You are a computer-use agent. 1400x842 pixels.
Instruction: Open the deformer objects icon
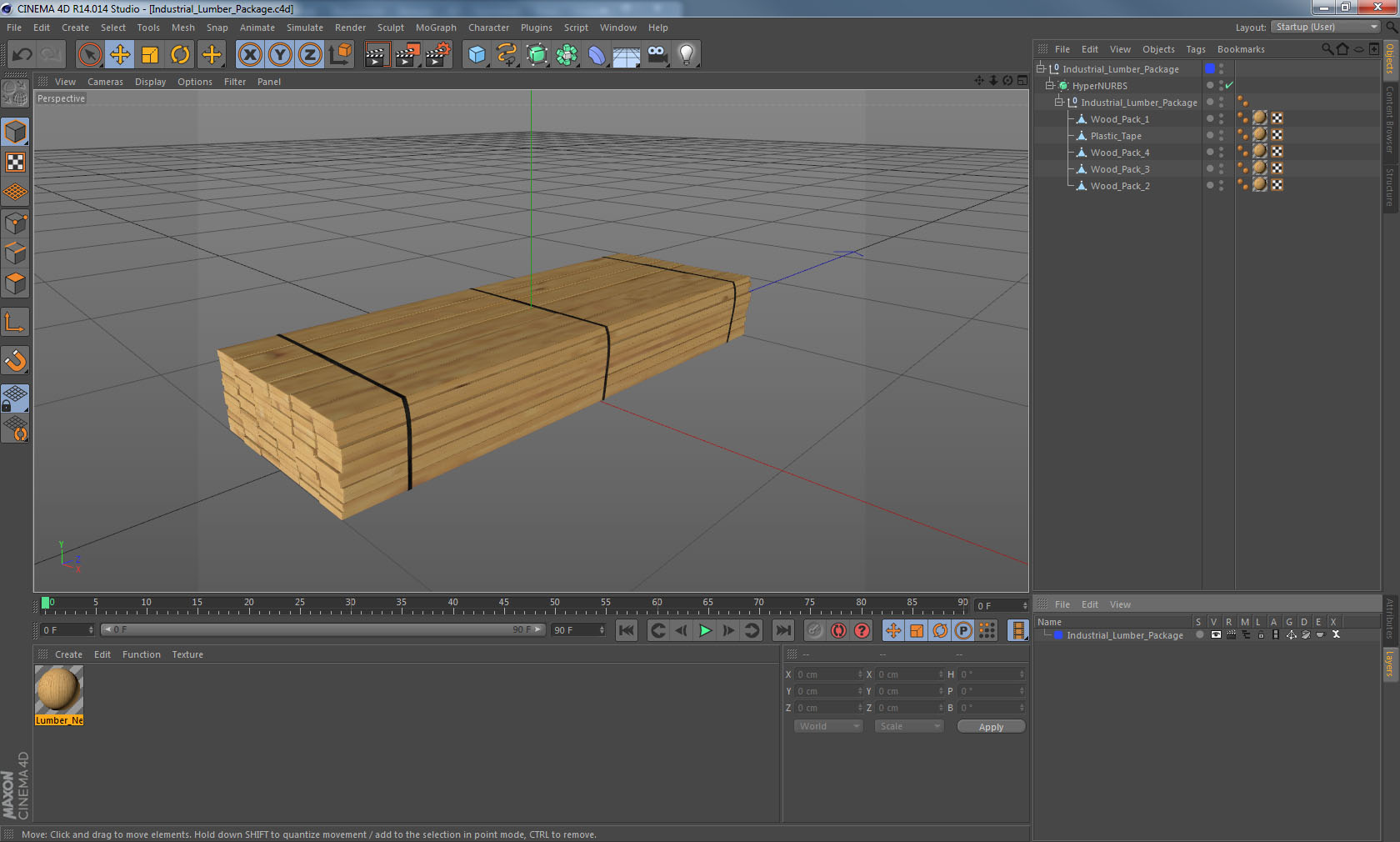pyautogui.click(x=597, y=55)
